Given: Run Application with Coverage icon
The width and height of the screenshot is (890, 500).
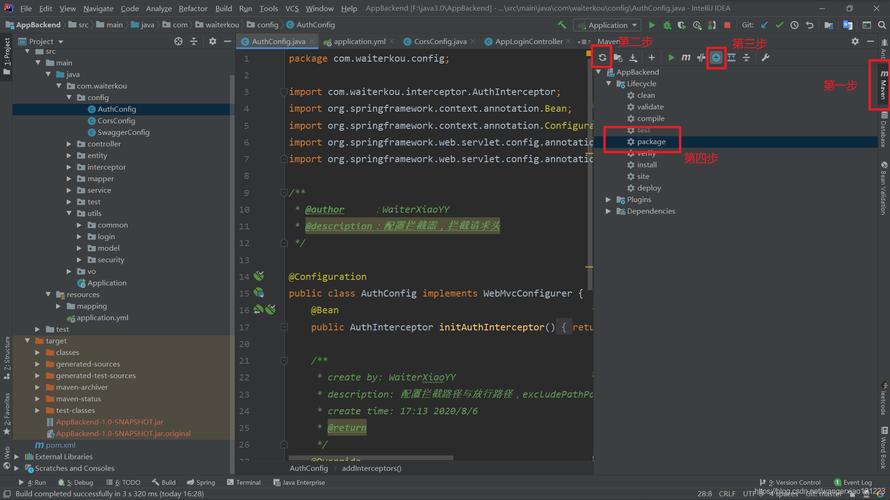Looking at the screenshot, I should click(x=682, y=25).
